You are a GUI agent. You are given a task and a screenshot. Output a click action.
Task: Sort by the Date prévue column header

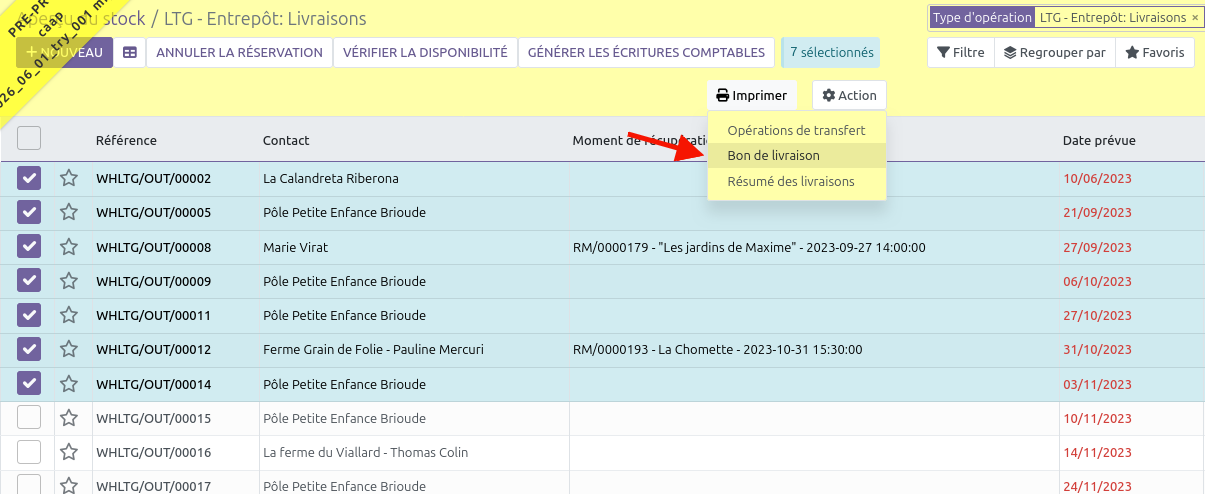pos(1099,140)
